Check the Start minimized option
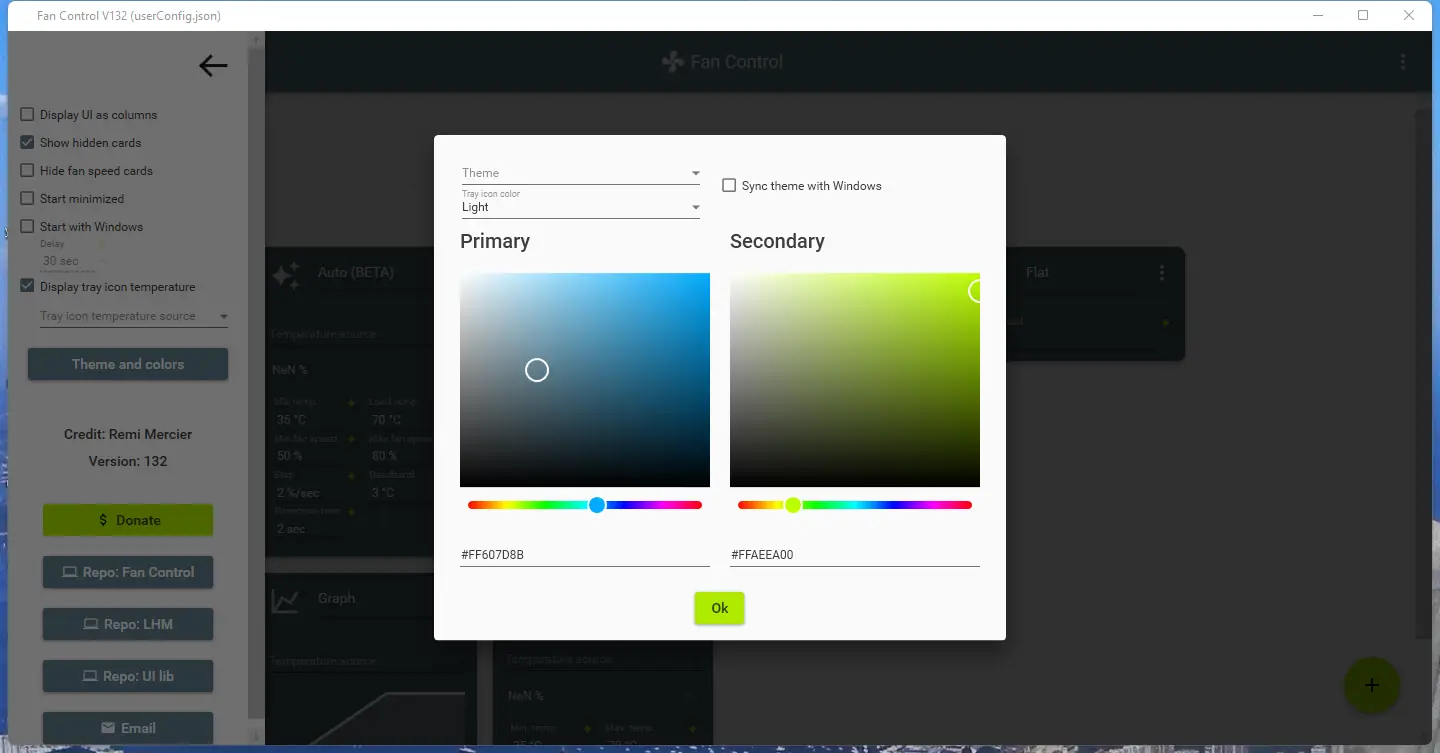This screenshot has width=1440, height=753. 28,199
